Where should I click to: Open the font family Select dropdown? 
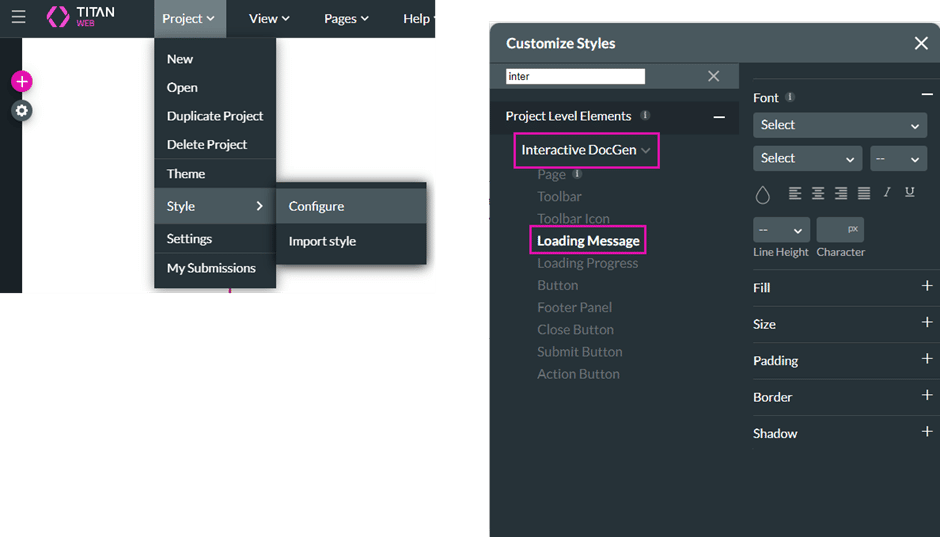(839, 125)
